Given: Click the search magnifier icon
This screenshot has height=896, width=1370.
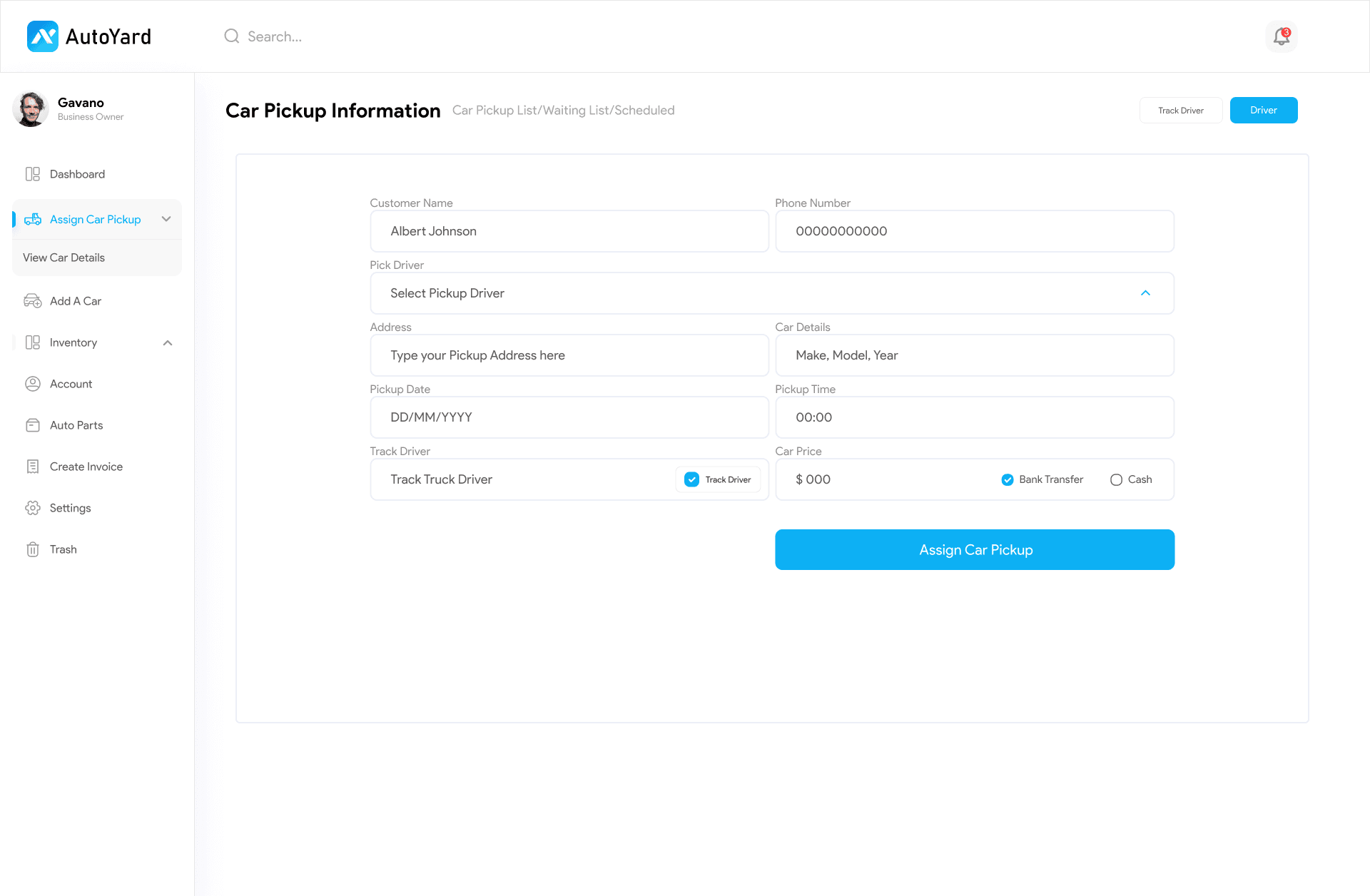Looking at the screenshot, I should click(x=231, y=36).
